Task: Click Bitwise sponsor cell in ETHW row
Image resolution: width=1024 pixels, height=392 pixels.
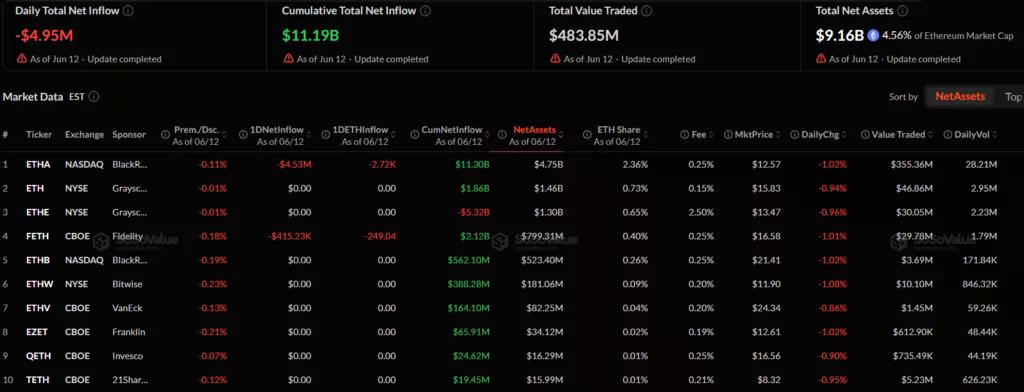Action: [127, 284]
